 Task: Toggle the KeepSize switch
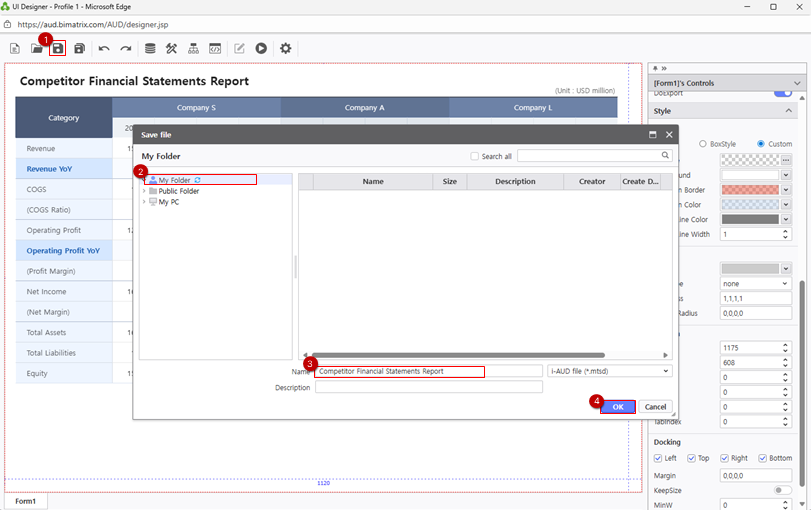[x=783, y=490]
